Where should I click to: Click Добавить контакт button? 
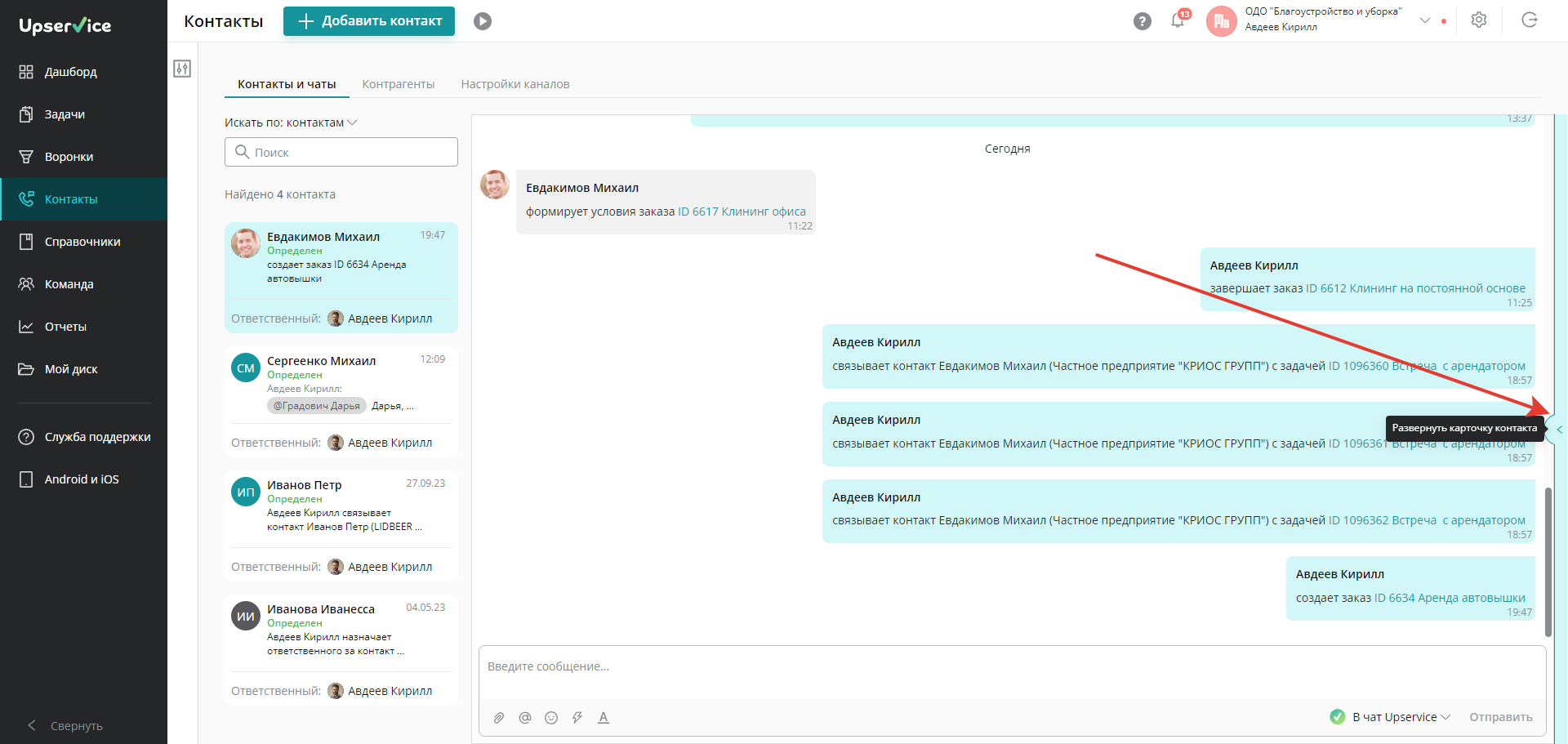(x=369, y=21)
